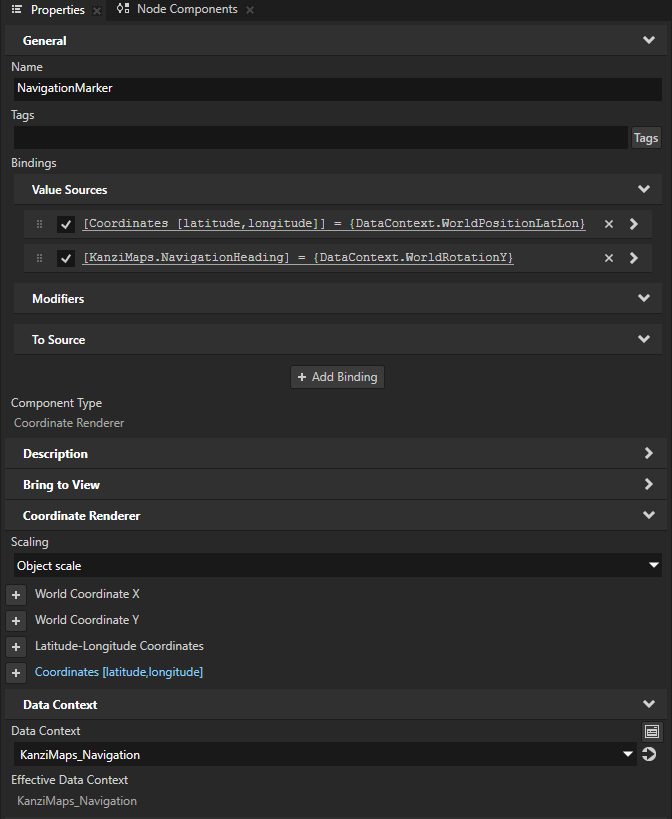Add the Latitude-Longitude Coordinates property

coord(15,646)
